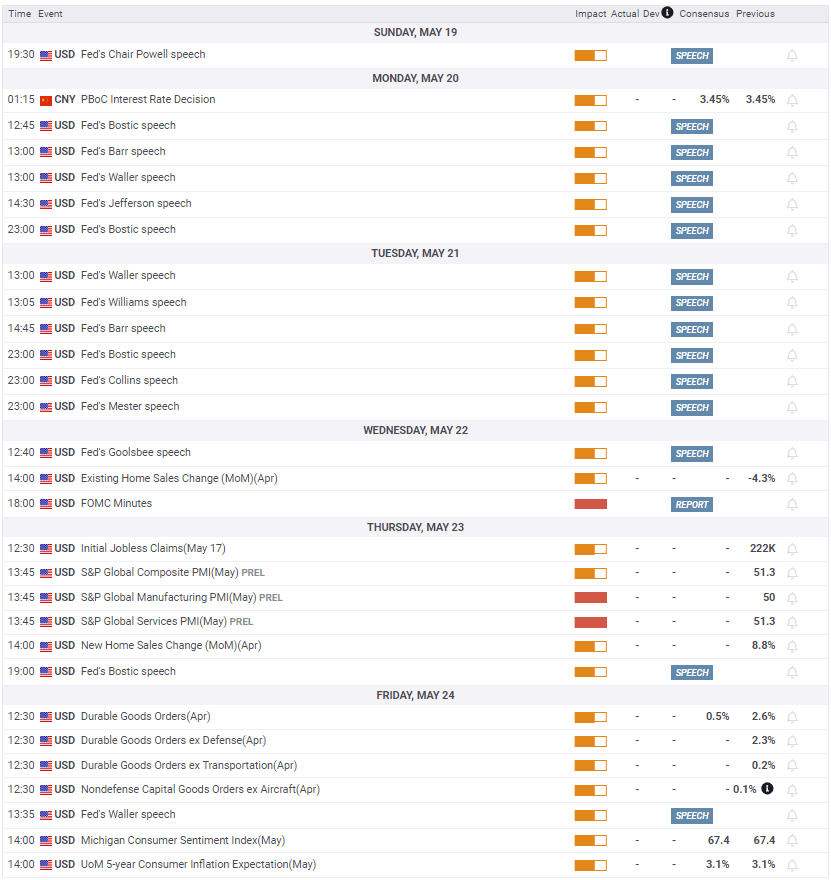Enable alert bell for Fed's Williams speech
Viewport: 831px width, 880px height.
pyautogui.click(x=792, y=303)
